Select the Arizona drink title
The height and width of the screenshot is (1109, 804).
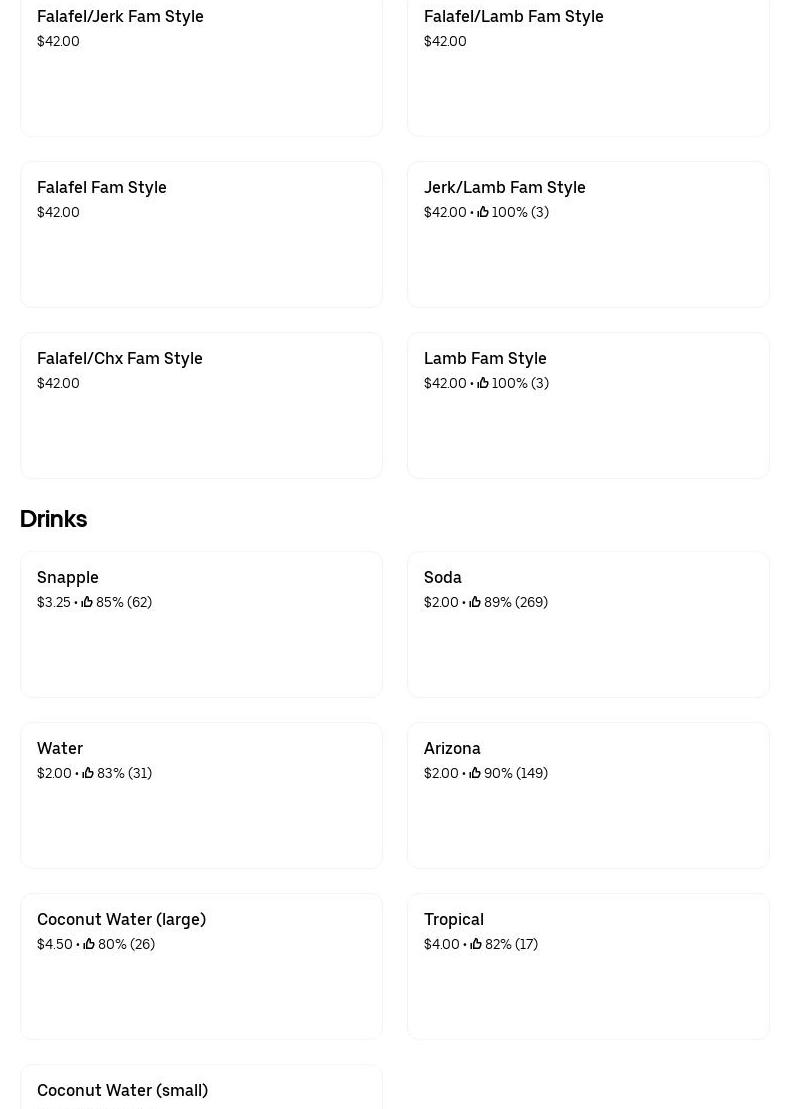pos(452,748)
